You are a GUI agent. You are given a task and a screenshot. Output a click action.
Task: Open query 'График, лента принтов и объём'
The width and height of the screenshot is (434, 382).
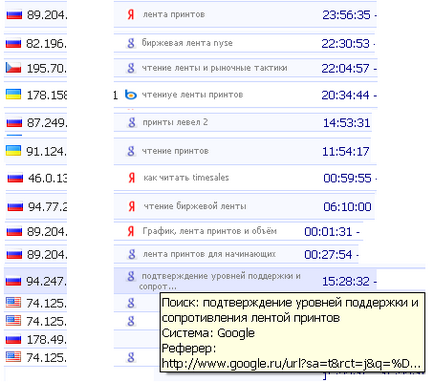pos(209,231)
